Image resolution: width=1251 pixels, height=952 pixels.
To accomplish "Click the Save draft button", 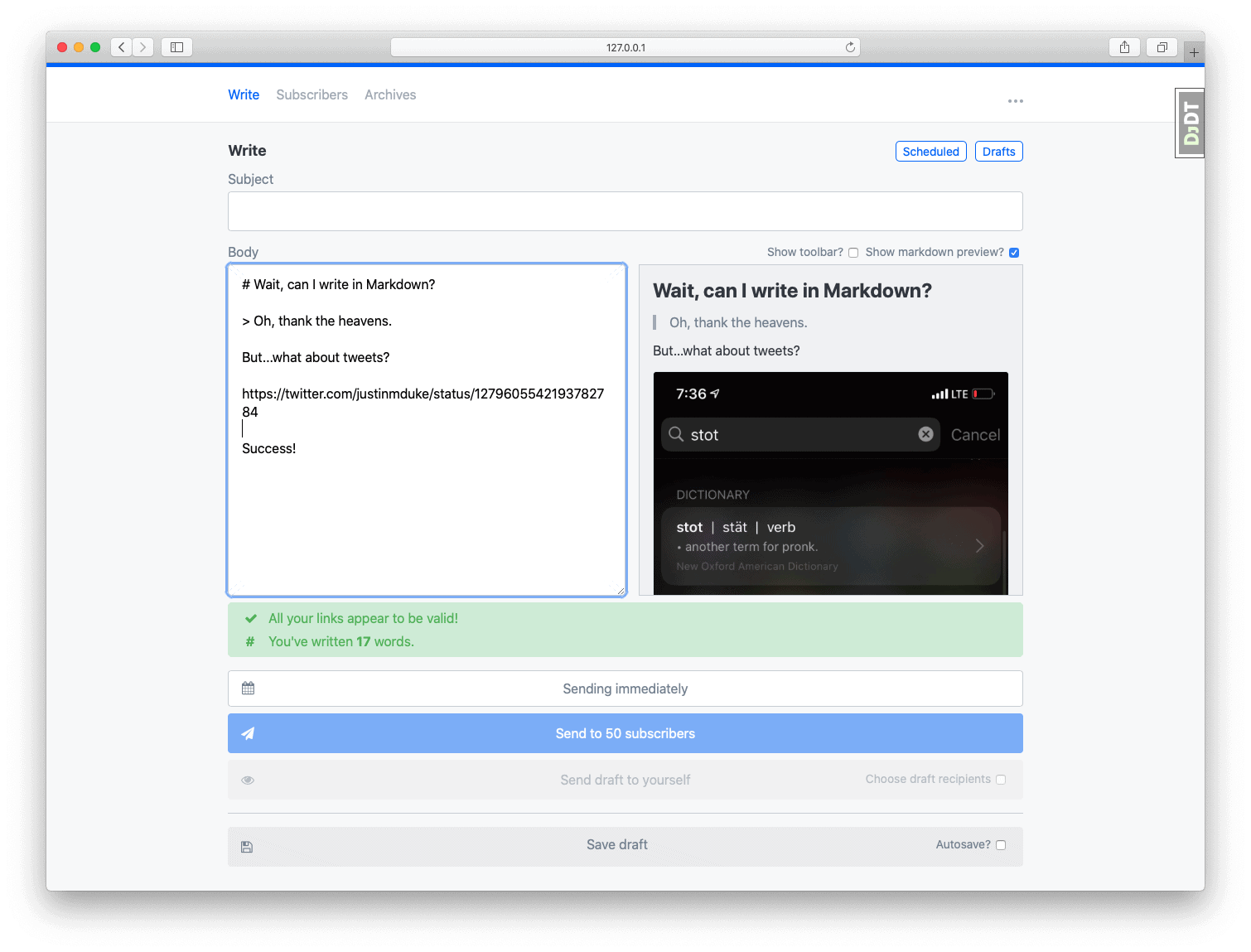I will (x=625, y=846).
